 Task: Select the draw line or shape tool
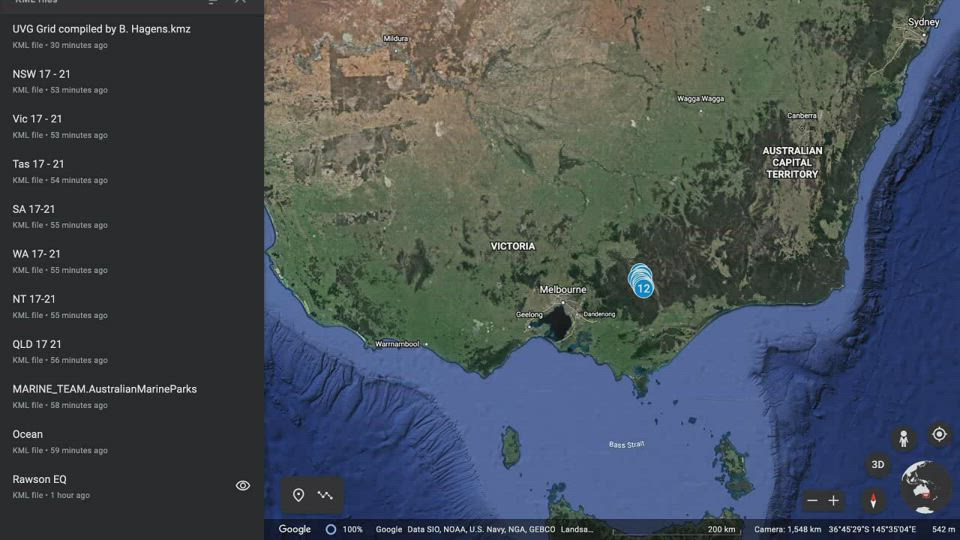coord(326,495)
